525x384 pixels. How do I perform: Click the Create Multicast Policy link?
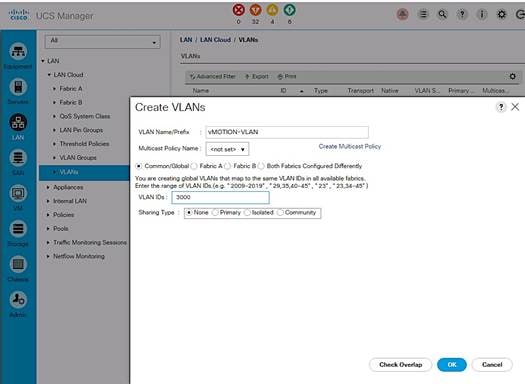click(x=350, y=147)
